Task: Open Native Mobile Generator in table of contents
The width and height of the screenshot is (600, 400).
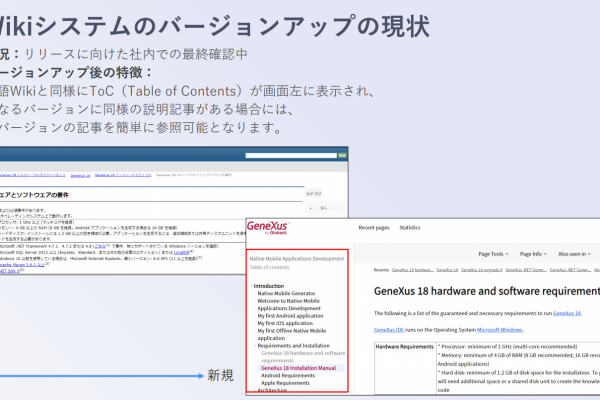Action: click(286, 293)
